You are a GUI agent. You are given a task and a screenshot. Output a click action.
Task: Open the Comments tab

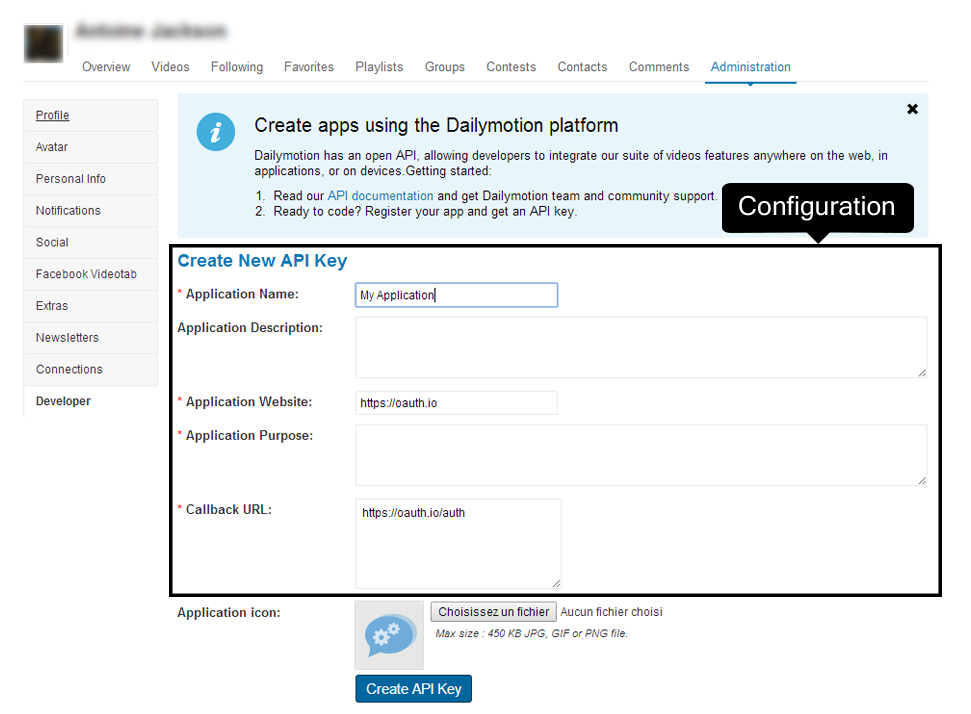pyautogui.click(x=659, y=67)
